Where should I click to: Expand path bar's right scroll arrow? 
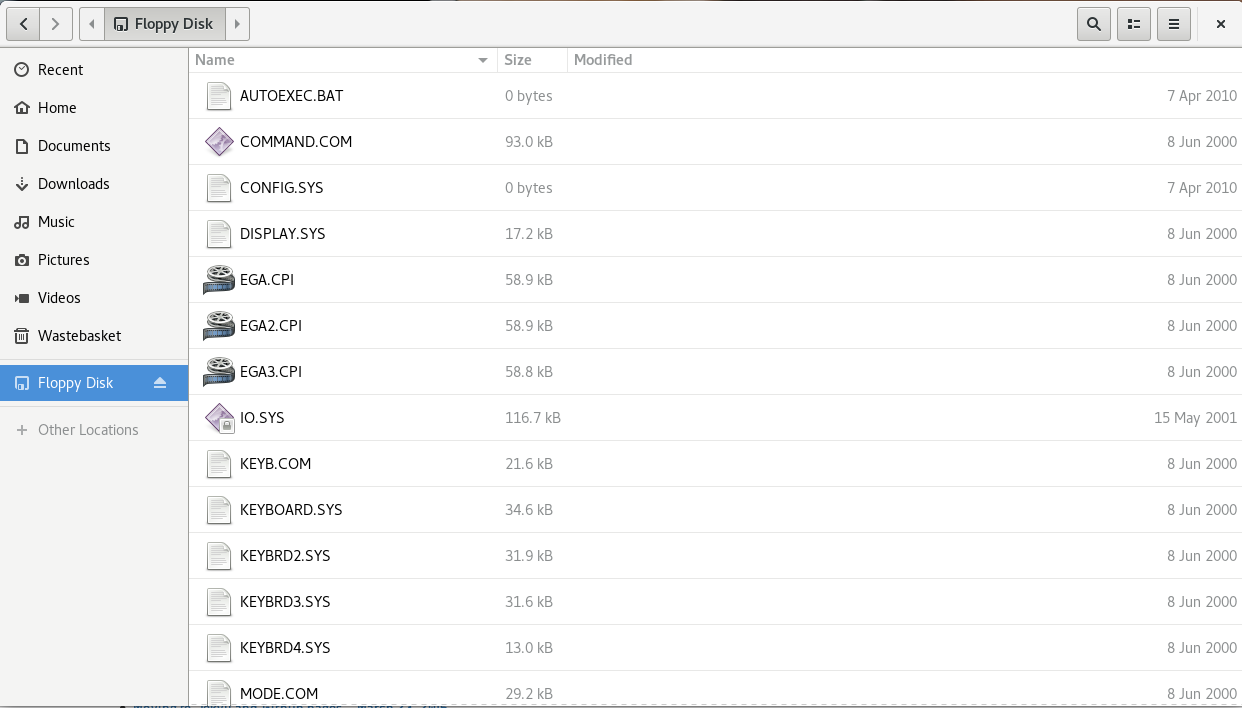point(237,24)
